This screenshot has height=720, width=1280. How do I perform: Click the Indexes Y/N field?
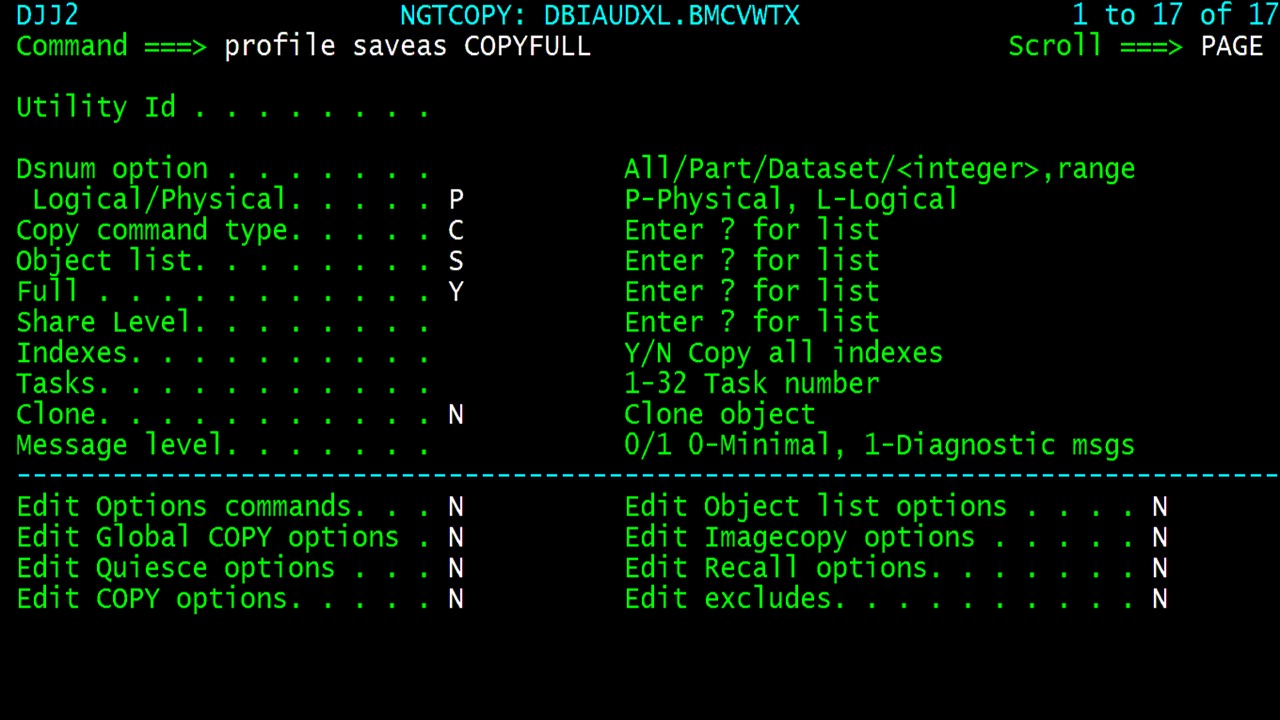click(x=456, y=353)
